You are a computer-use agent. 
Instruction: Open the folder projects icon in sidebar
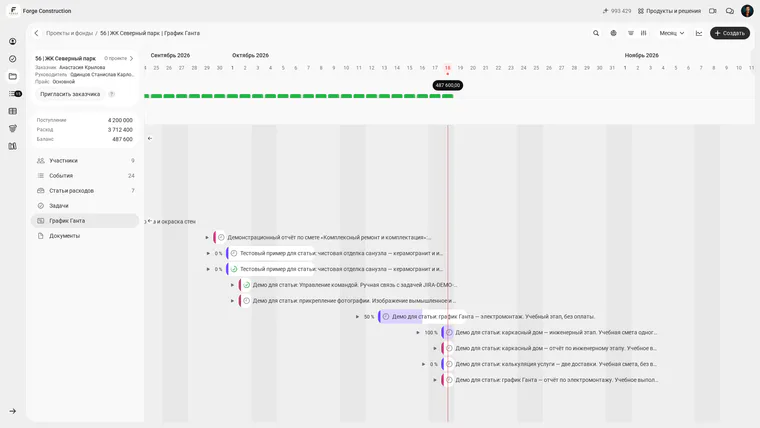tap(13, 76)
